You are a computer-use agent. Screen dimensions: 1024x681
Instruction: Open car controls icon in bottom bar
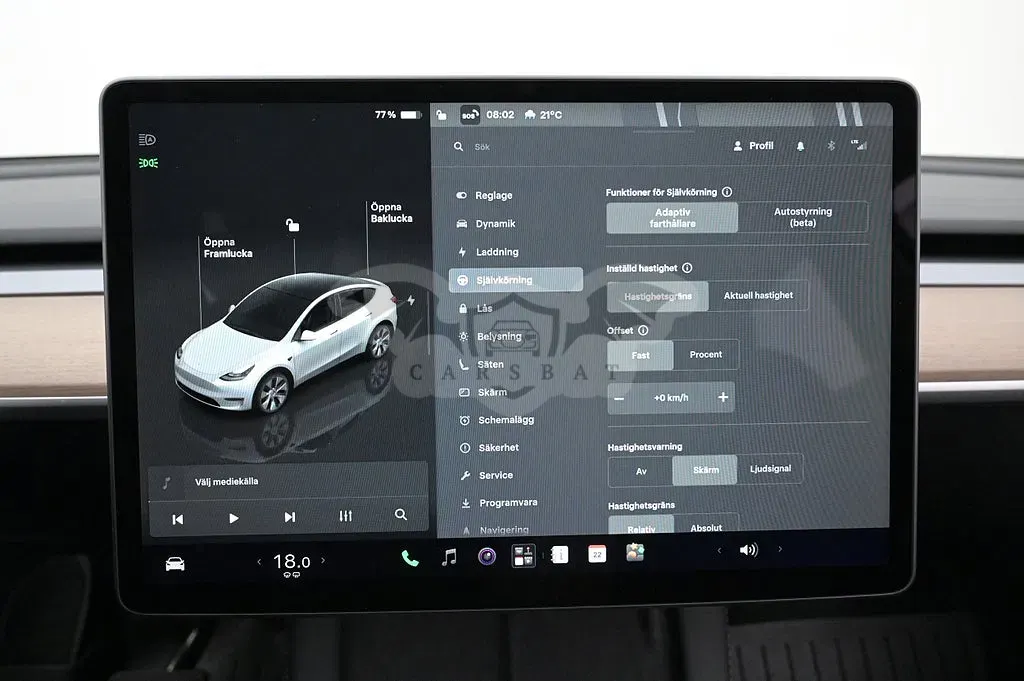pyautogui.click(x=175, y=564)
